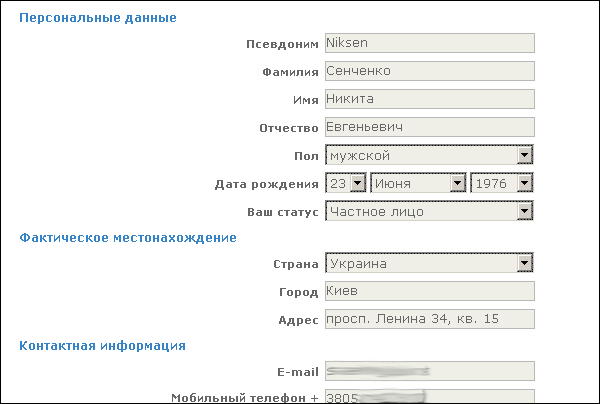Click the E-mail label text

pyautogui.click(x=296, y=372)
